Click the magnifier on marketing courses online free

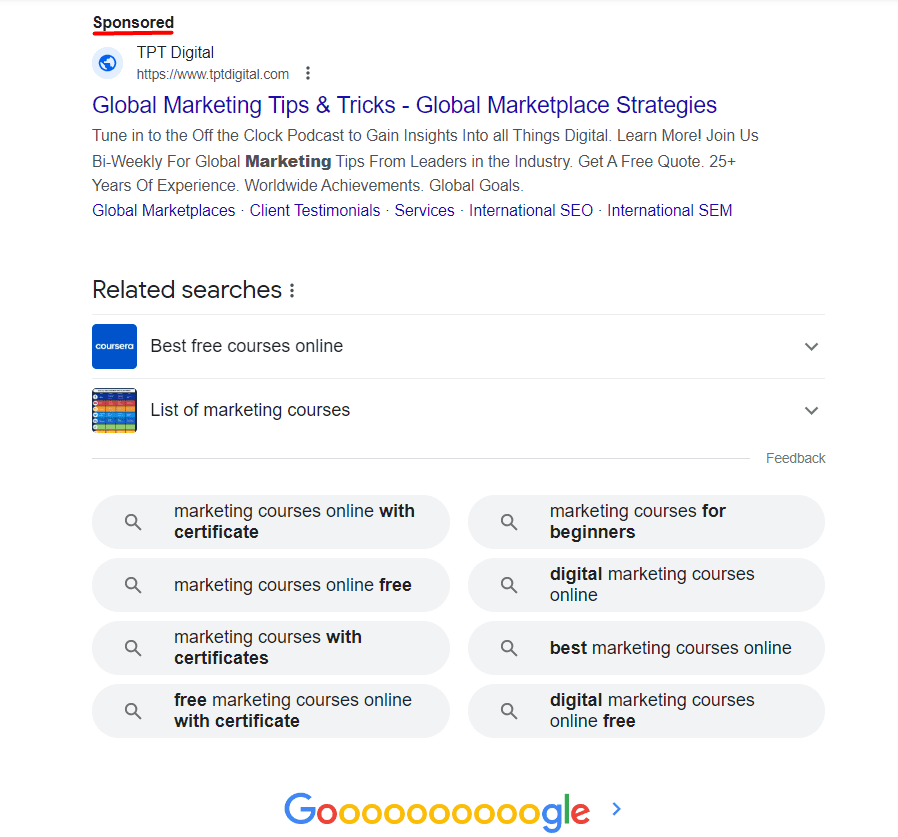(x=133, y=584)
